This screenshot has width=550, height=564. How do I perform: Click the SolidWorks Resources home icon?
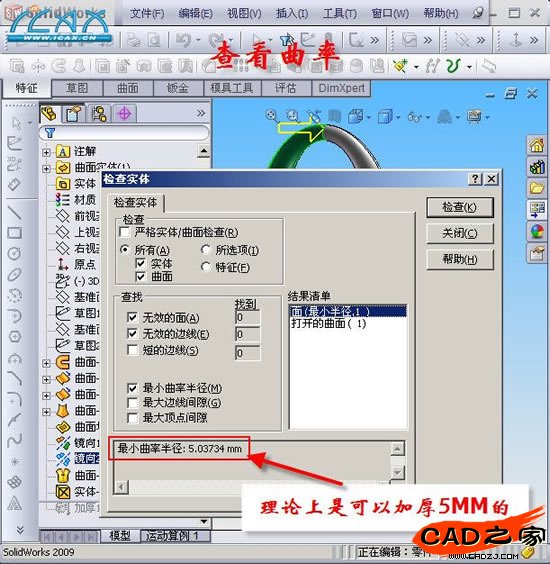click(537, 145)
